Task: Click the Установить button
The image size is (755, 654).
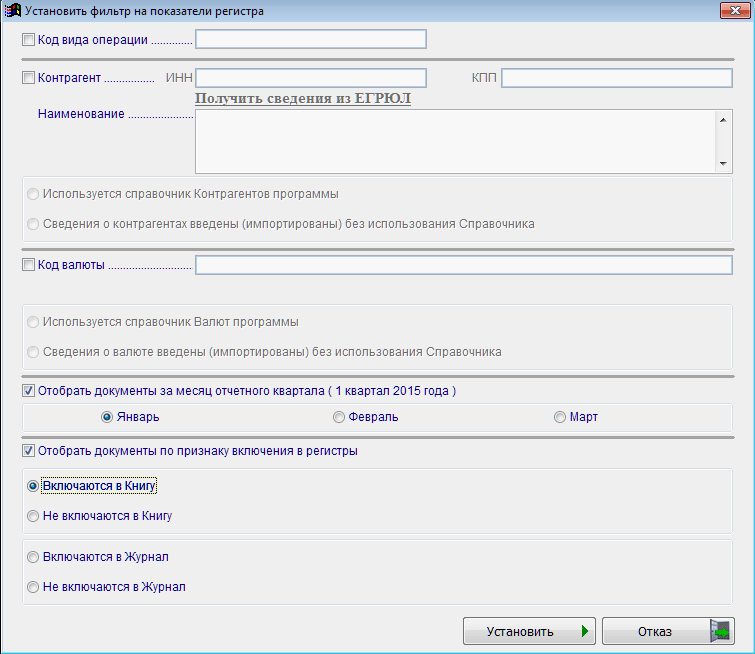Action: pos(529,631)
